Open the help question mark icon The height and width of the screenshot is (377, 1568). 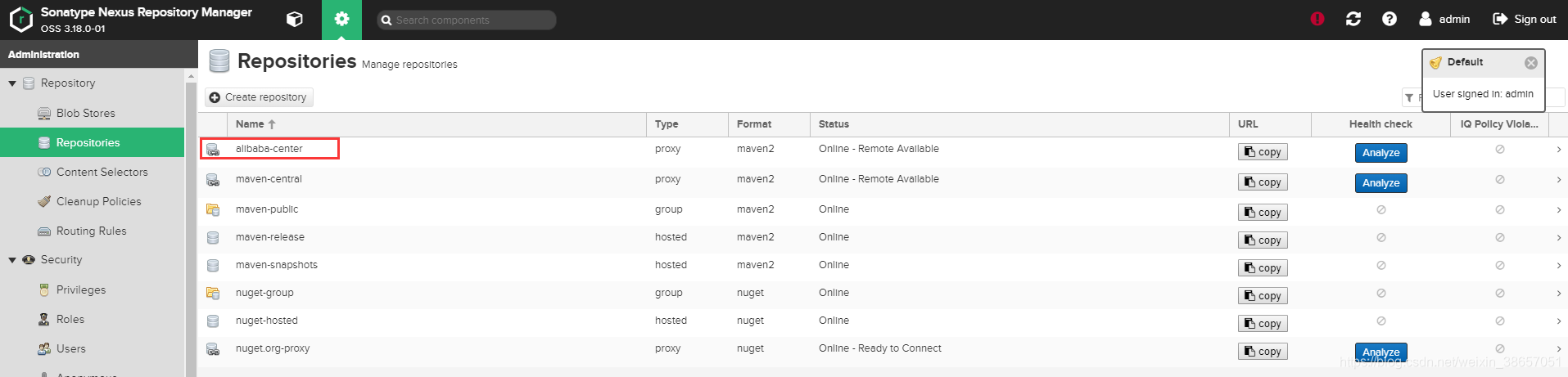pos(1390,19)
